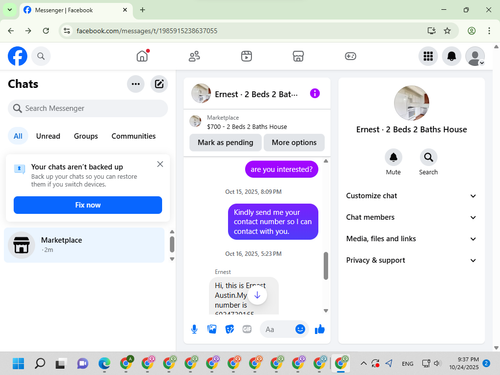
Task: Open the nine-dot Menu grid icon
Action: click(428, 56)
